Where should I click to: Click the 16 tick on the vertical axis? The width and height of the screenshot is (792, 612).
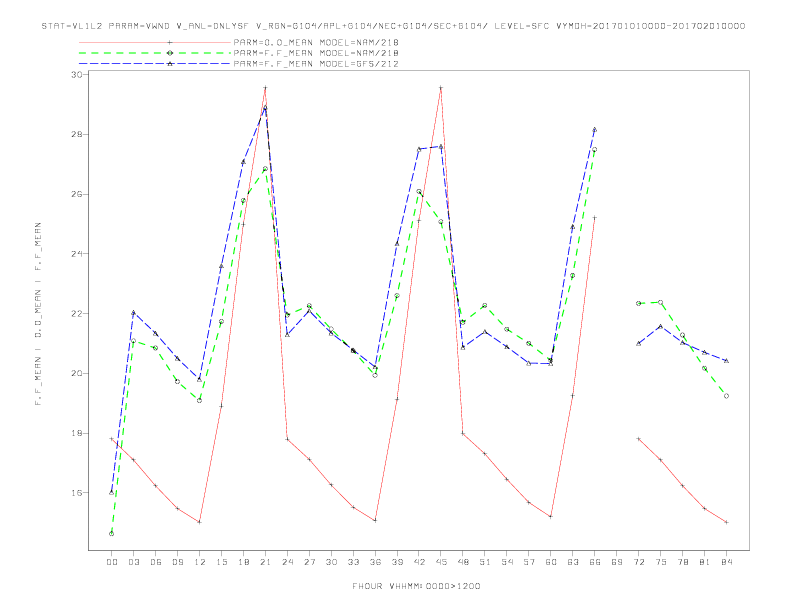(x=77, y=493)
